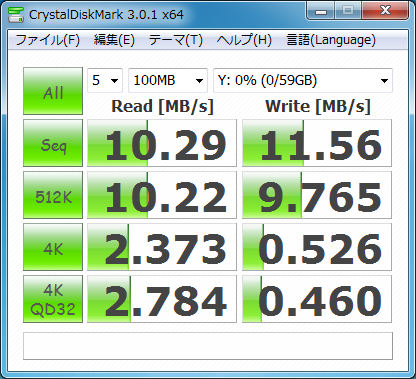This screenshot has height=379, width=416.
Task: Select the 4K QD32 write value 0.460
Action: click(x=317, y=299)
